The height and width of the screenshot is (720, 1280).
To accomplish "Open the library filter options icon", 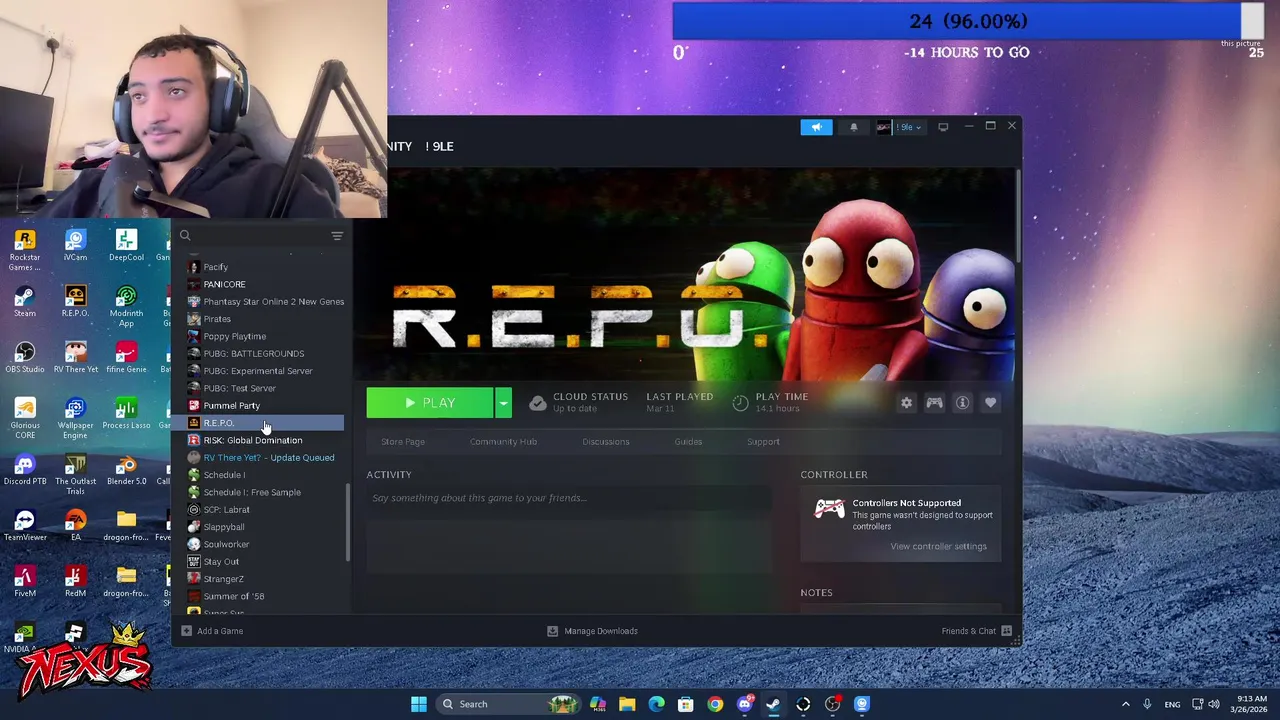I will coord(337,236).
